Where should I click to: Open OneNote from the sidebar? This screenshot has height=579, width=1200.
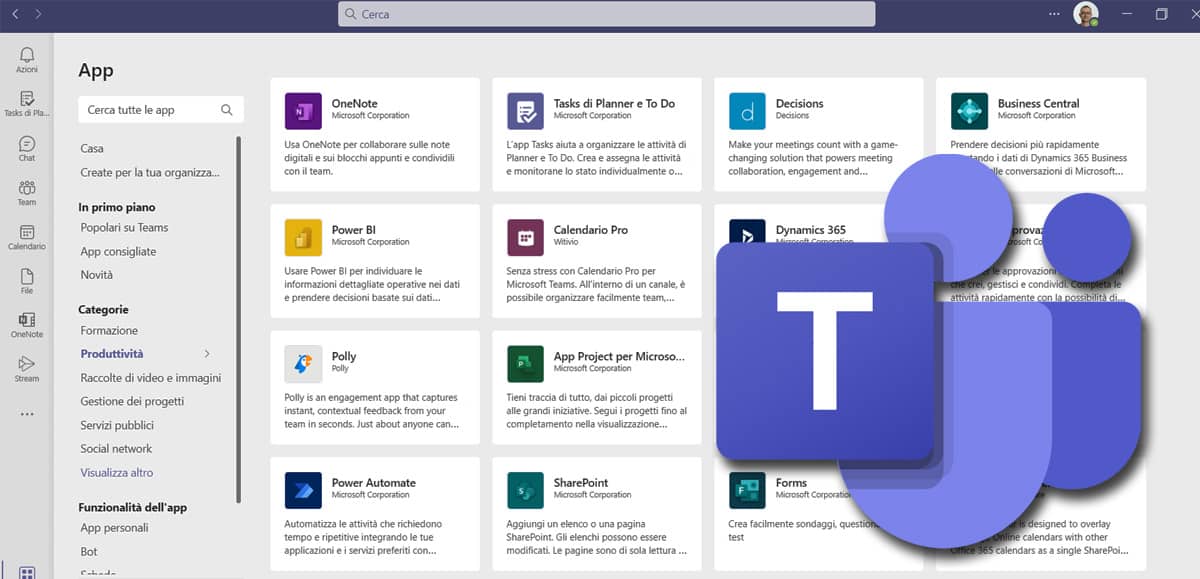coord(27,324)
